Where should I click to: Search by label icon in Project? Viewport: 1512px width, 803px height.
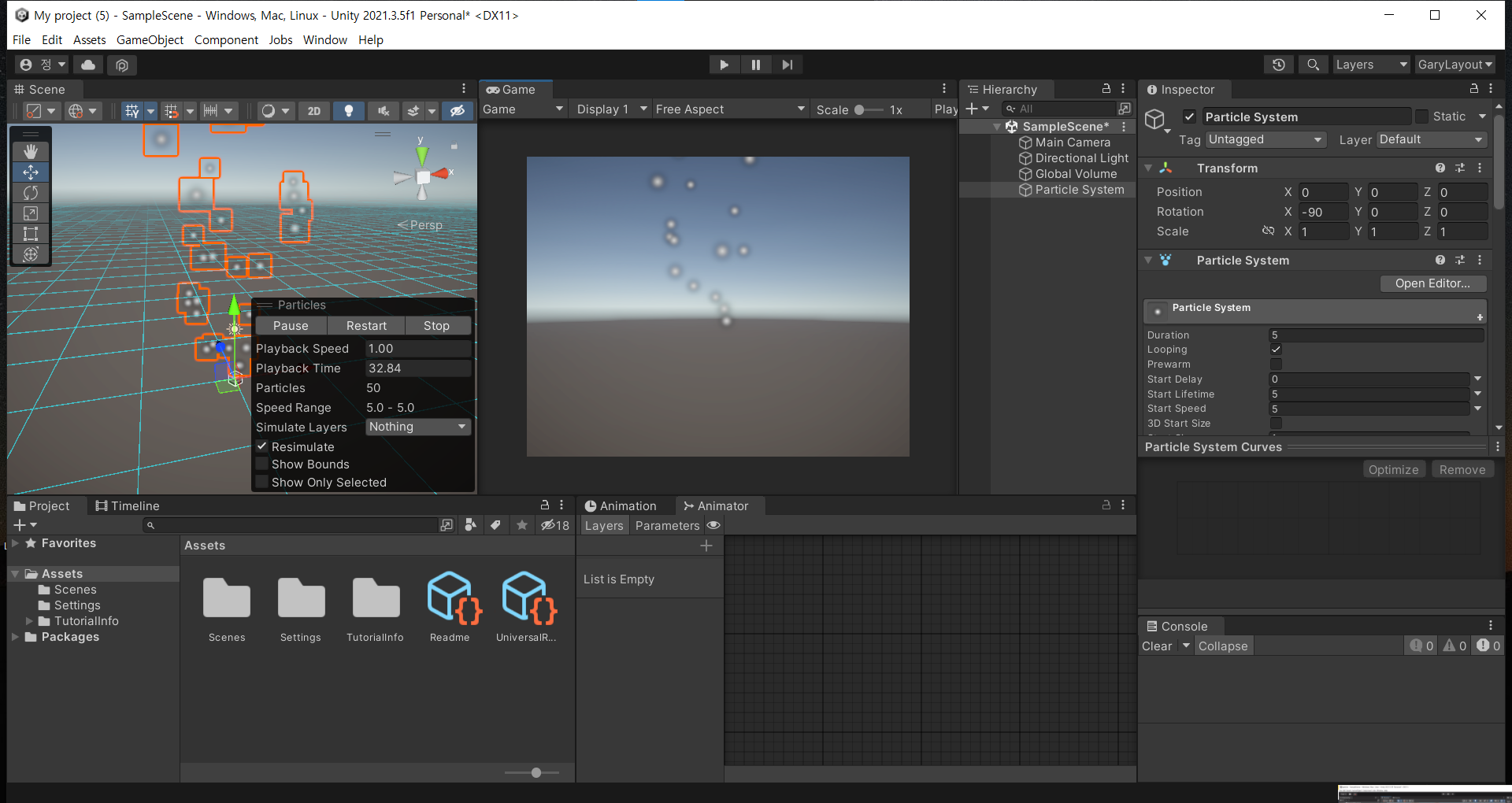click(495, 525)
